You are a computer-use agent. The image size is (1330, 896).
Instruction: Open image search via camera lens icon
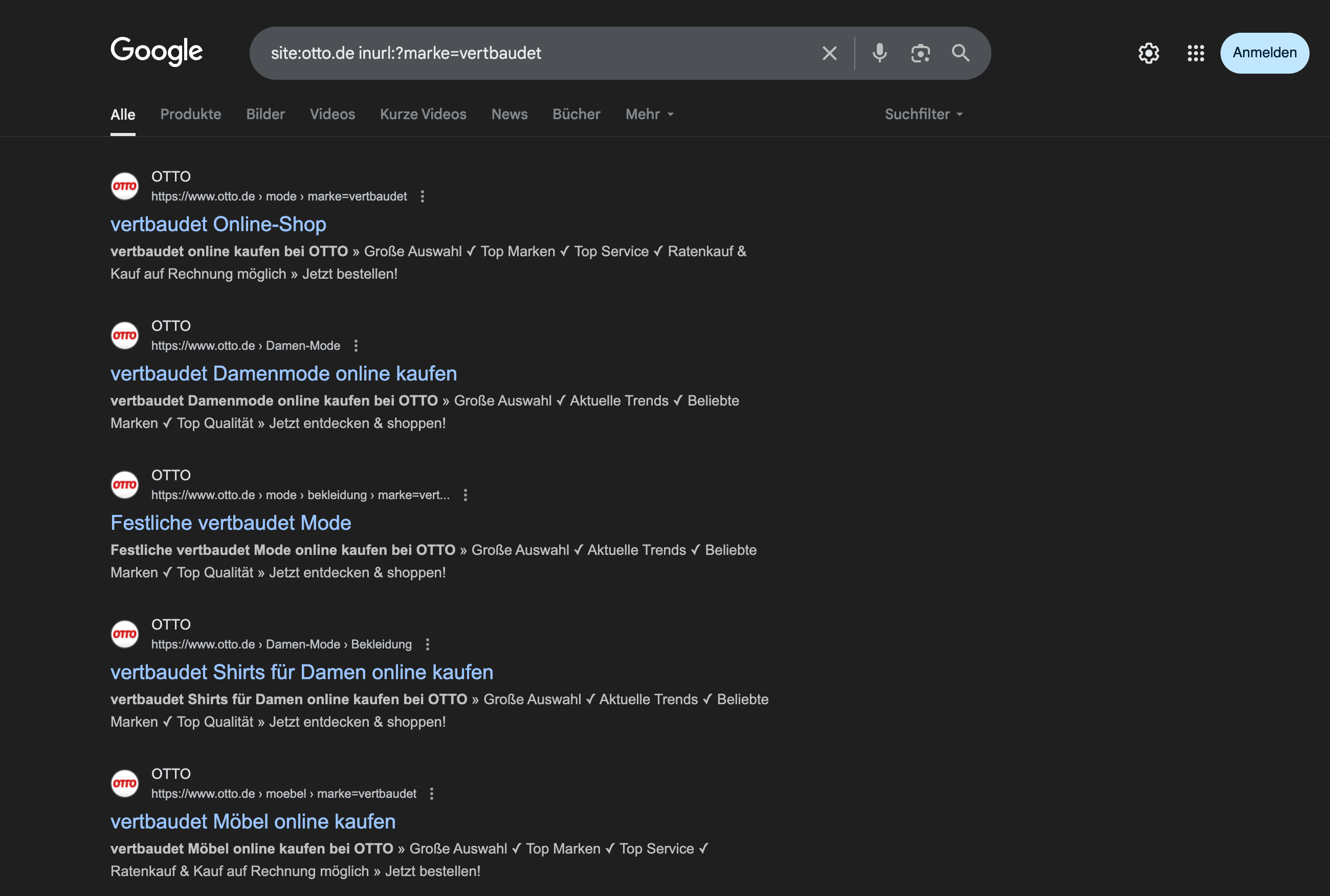(920, 53)
